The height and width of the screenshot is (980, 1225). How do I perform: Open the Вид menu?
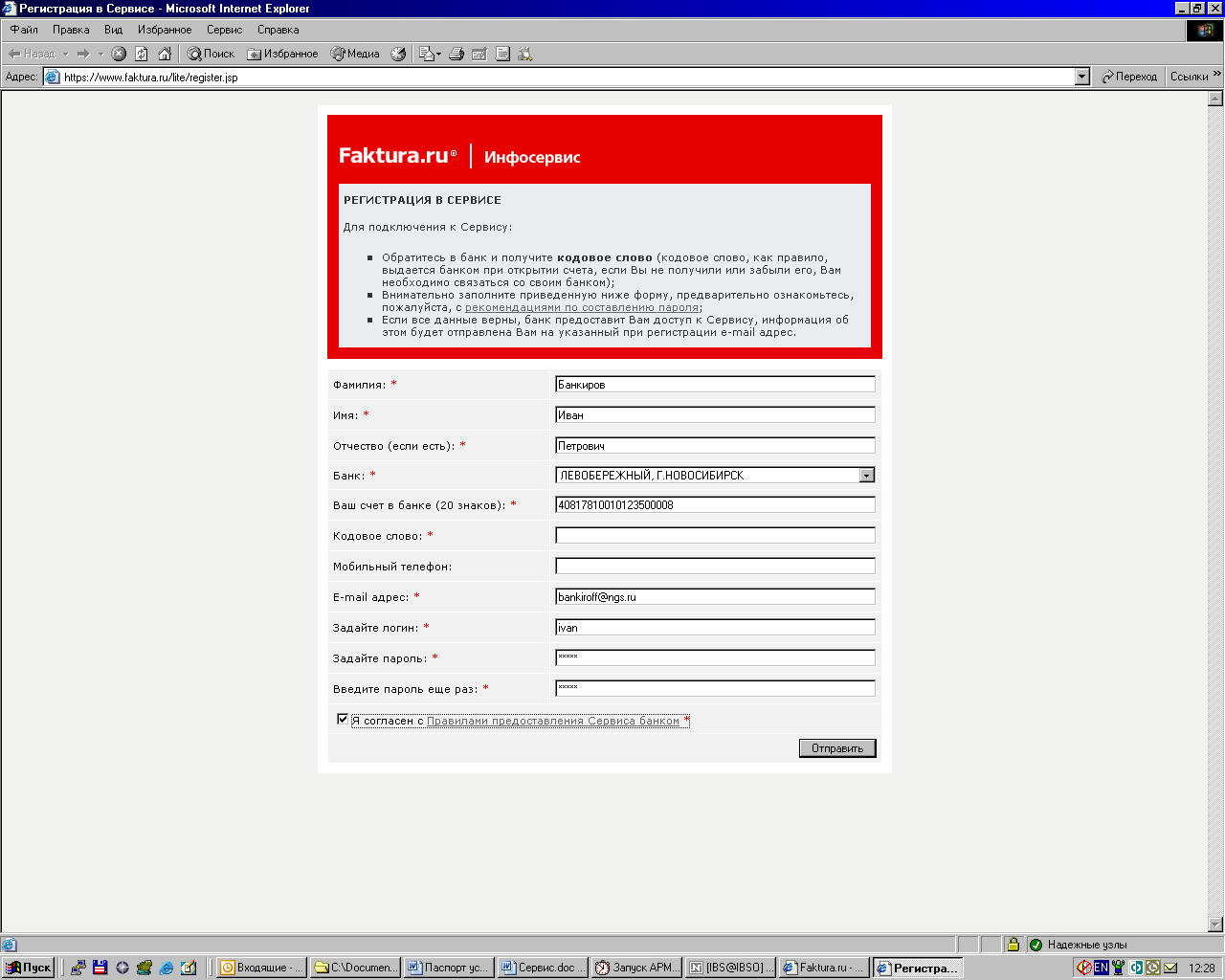[114, 30]
